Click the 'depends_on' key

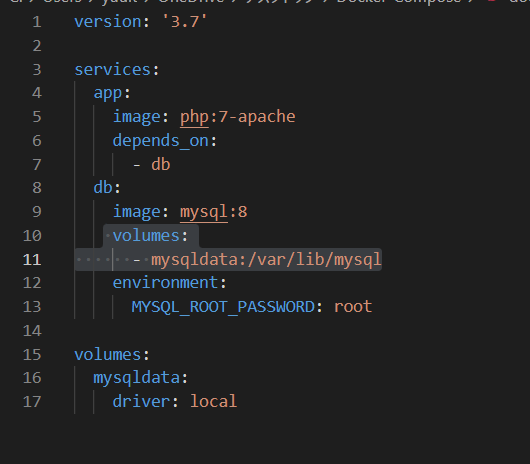tap(161, 141)
